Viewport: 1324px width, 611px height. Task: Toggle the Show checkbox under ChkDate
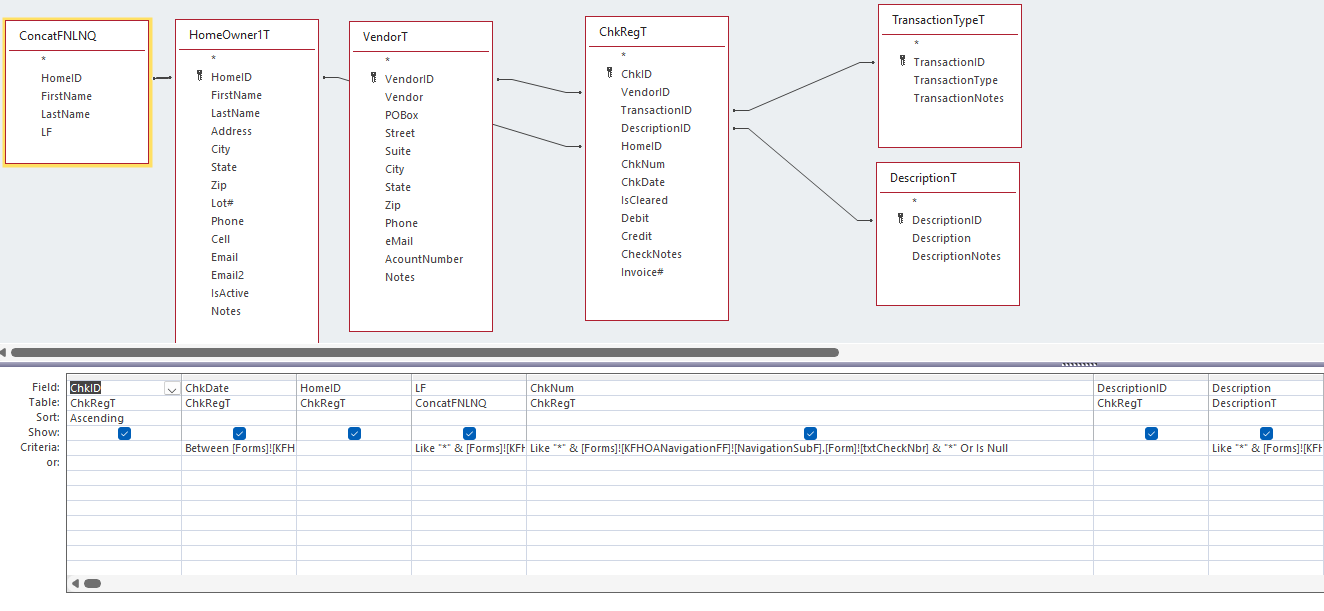(x=239, y=433)
